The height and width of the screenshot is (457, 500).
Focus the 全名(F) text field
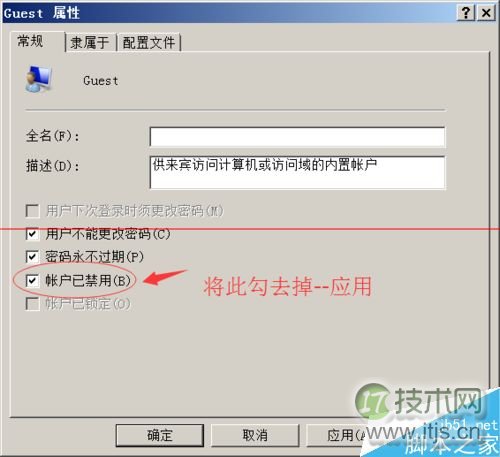tap(297, 137)
